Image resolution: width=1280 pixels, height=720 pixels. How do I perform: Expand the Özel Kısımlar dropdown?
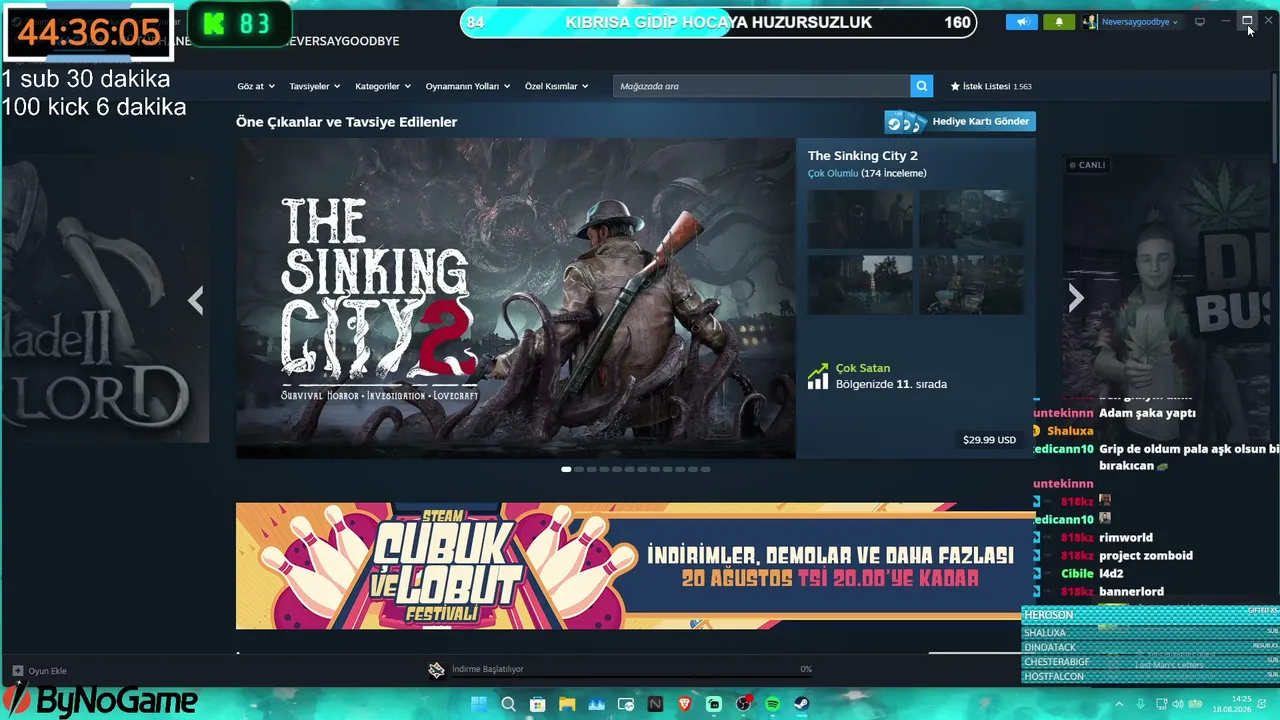[557, 86]
